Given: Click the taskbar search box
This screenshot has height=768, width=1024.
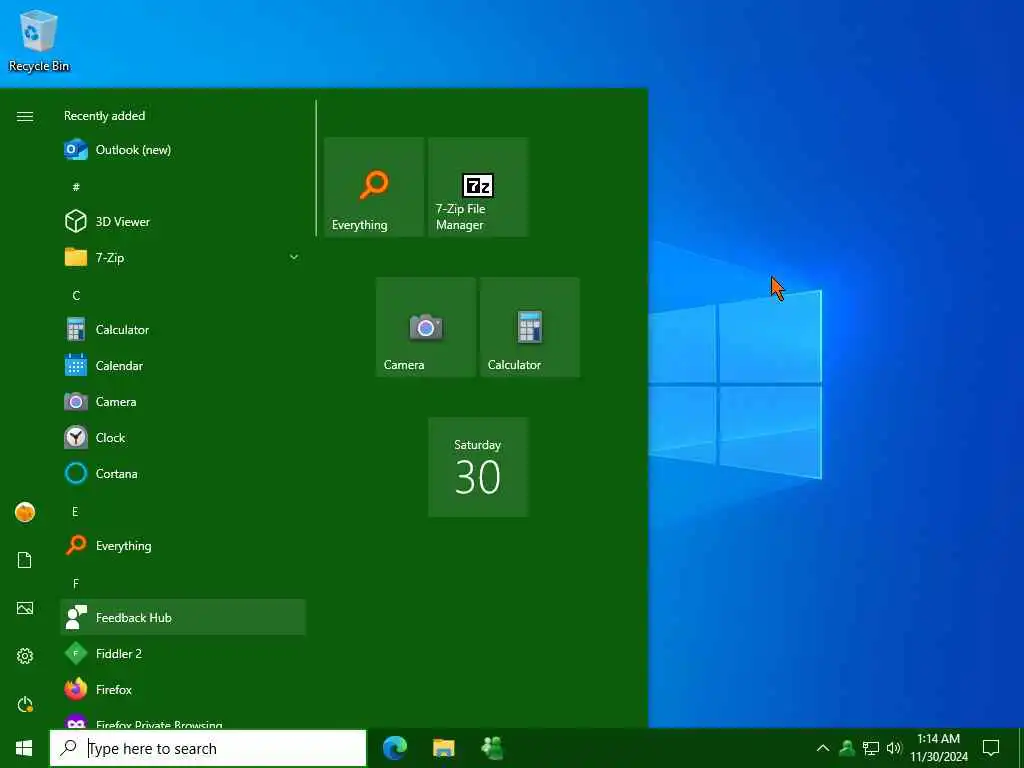Looking at the screenshot, I should click(208, 748).
